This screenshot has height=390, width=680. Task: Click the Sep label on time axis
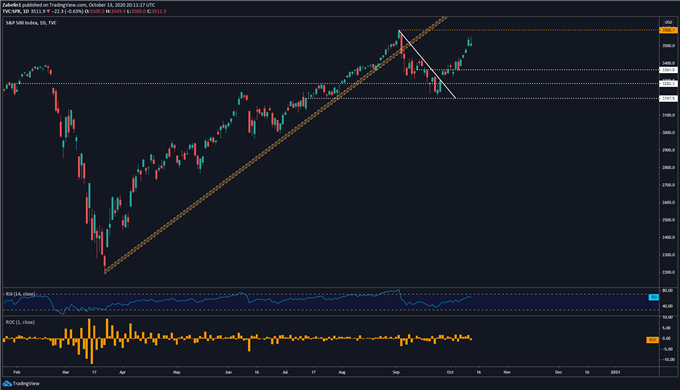tap(396, 372)
